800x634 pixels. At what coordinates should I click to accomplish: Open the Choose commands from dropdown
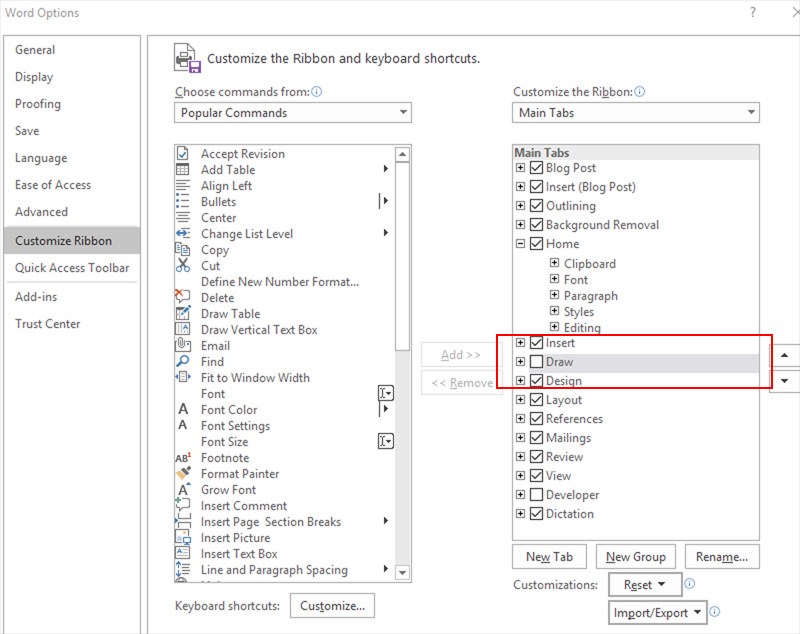(292, 113)
